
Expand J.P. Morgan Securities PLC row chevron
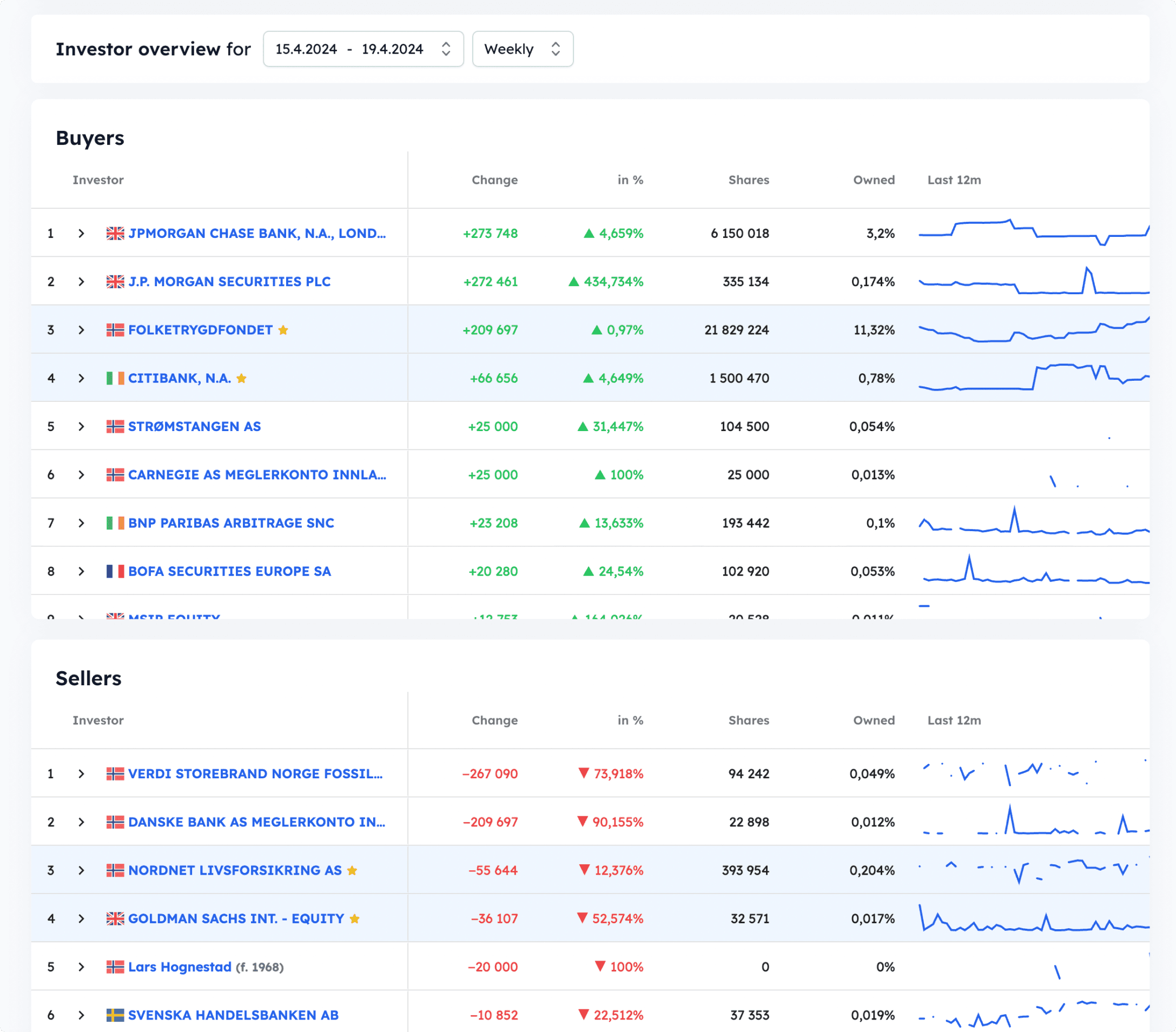click(81, 282)
